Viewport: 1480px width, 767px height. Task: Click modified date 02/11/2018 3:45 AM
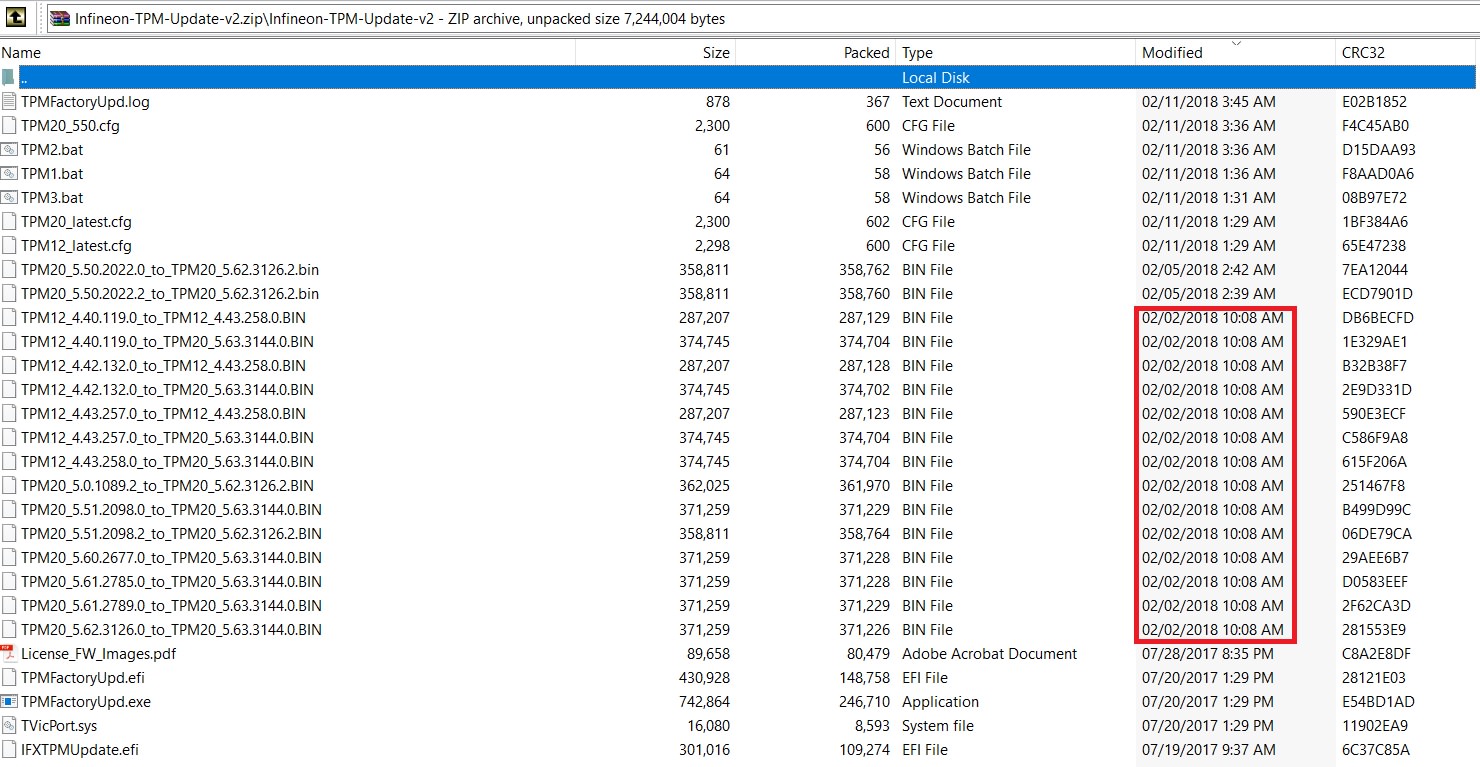coord(1208,102)
